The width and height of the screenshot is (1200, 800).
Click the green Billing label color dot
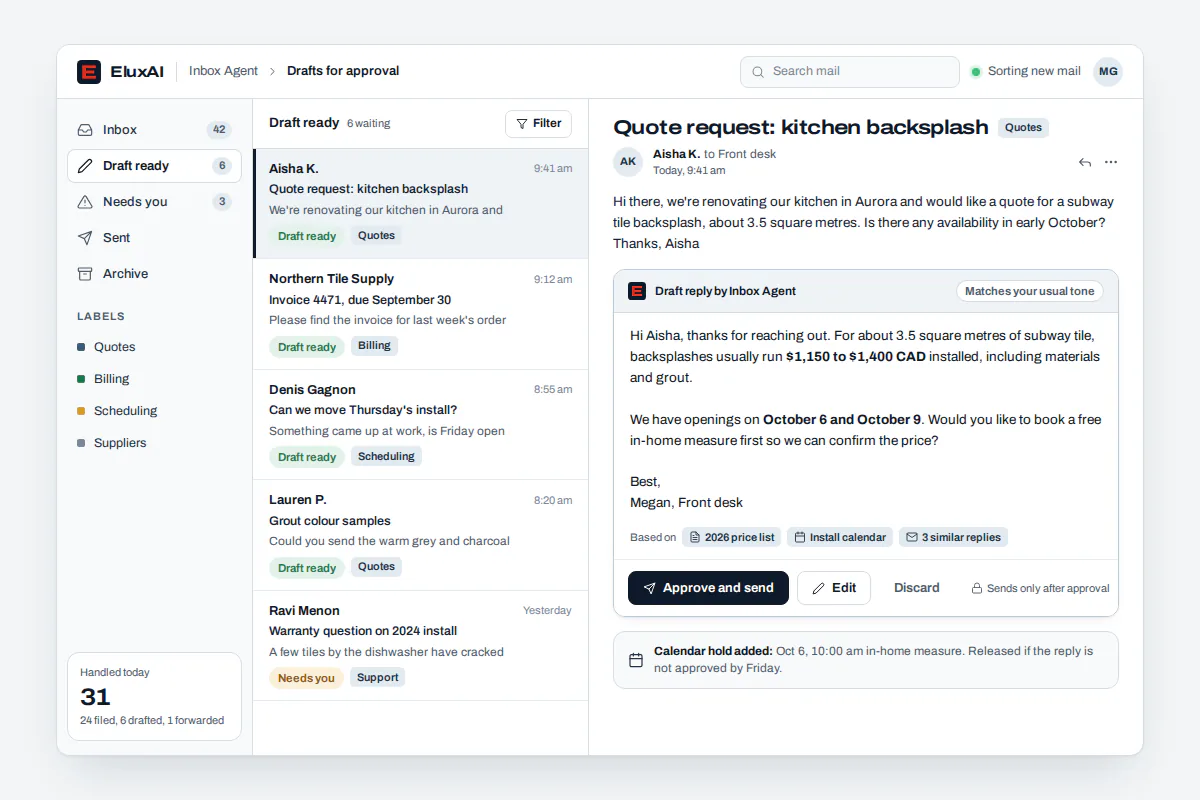81,379
